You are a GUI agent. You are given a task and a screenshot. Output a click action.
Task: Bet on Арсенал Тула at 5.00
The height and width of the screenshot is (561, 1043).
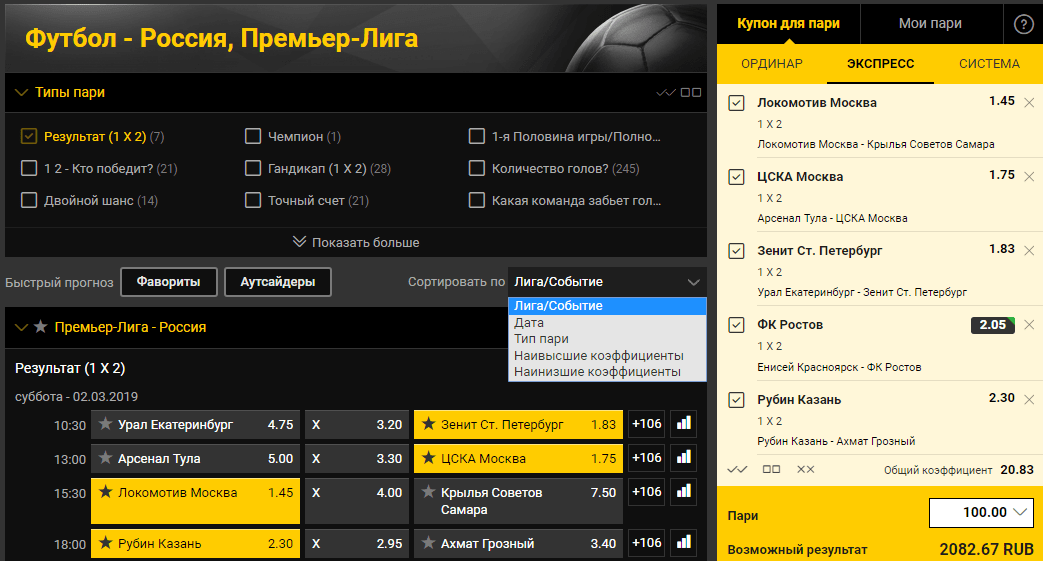[195, 459]
